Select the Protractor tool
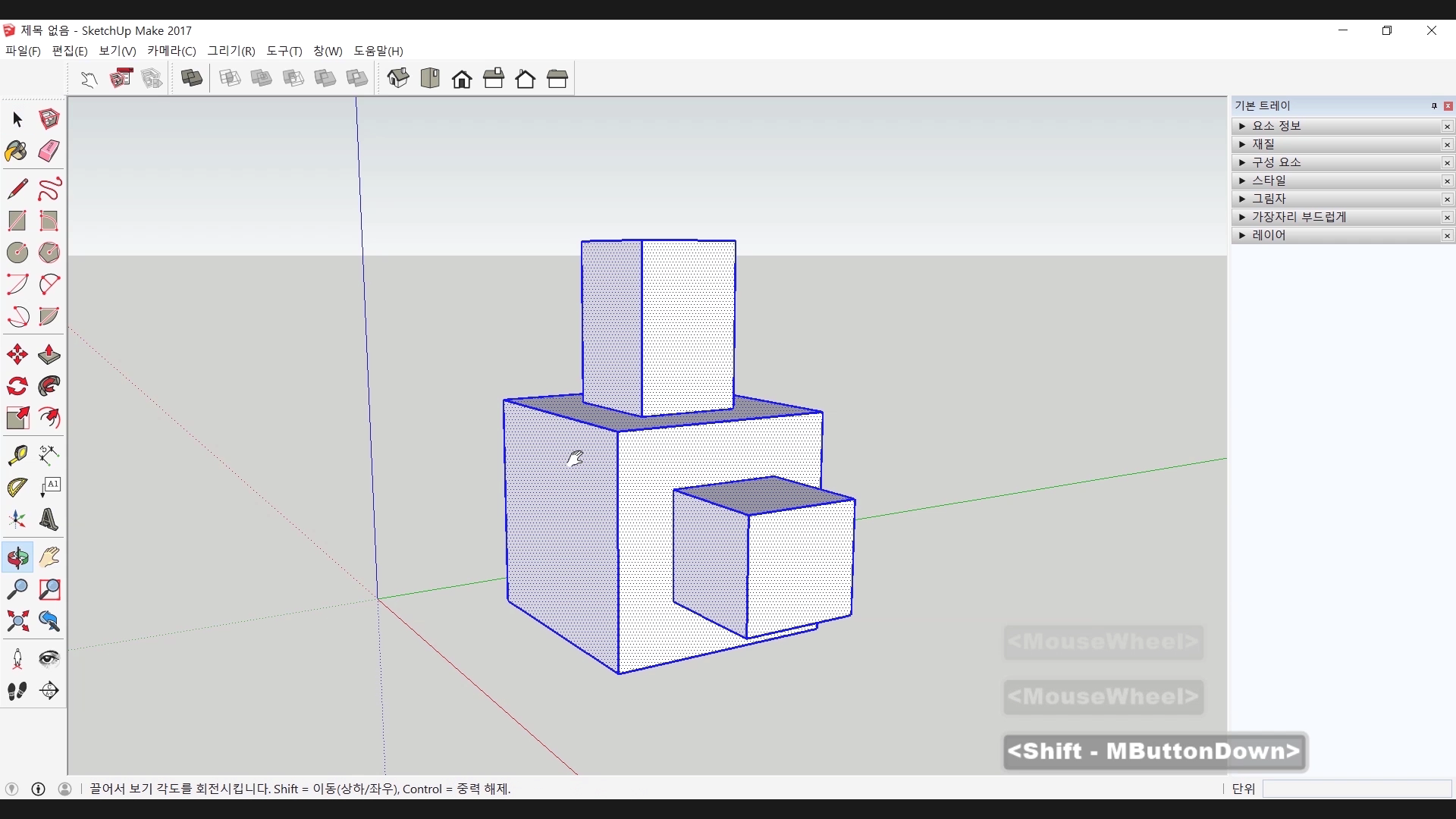The height and width of the screenshot is (819, 1456). (x=17, y=487)
